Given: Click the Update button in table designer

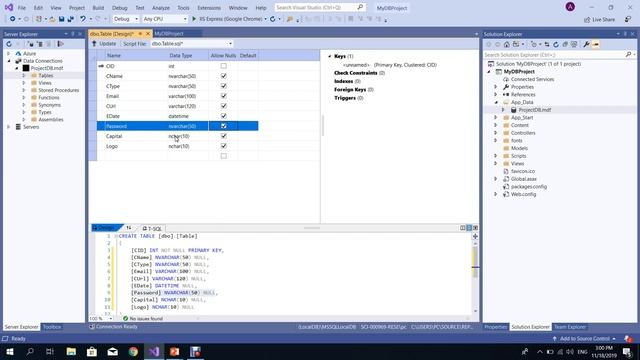Looking at the screenshot, I should point(104,44).
